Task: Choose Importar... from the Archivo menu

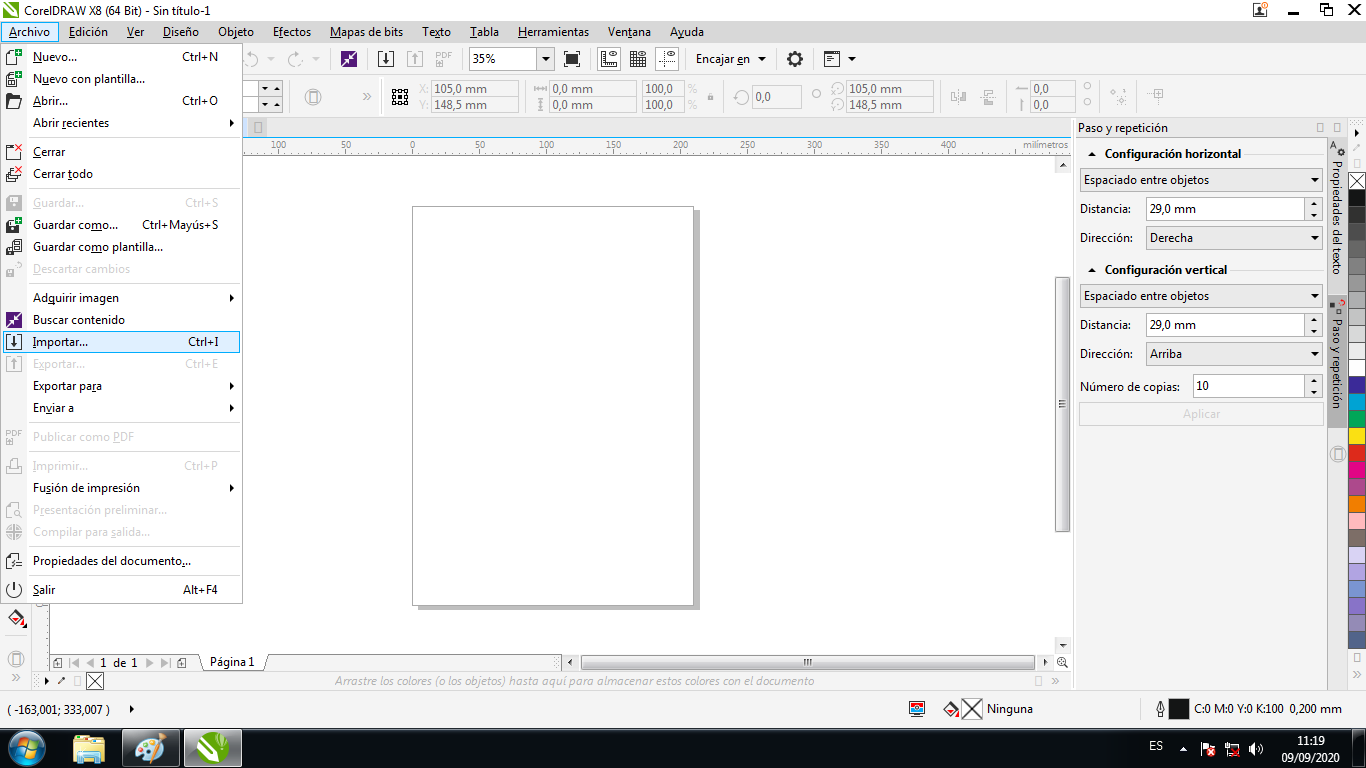Action: point(60,342)
